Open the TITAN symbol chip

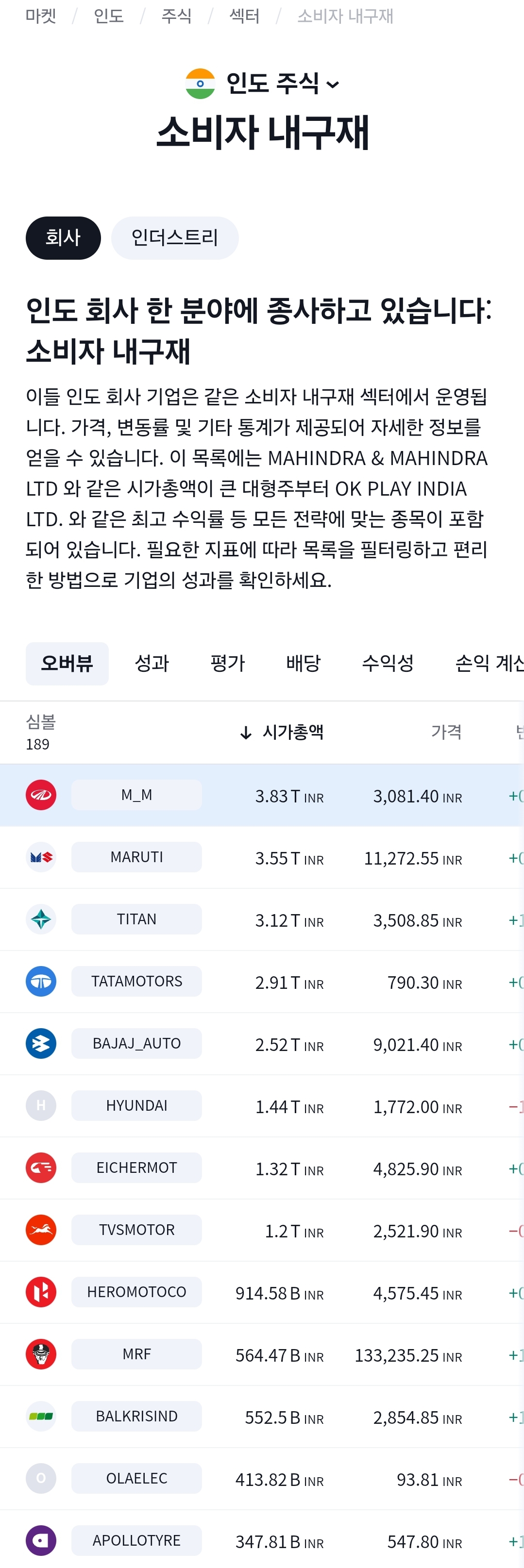click(136, 919)
